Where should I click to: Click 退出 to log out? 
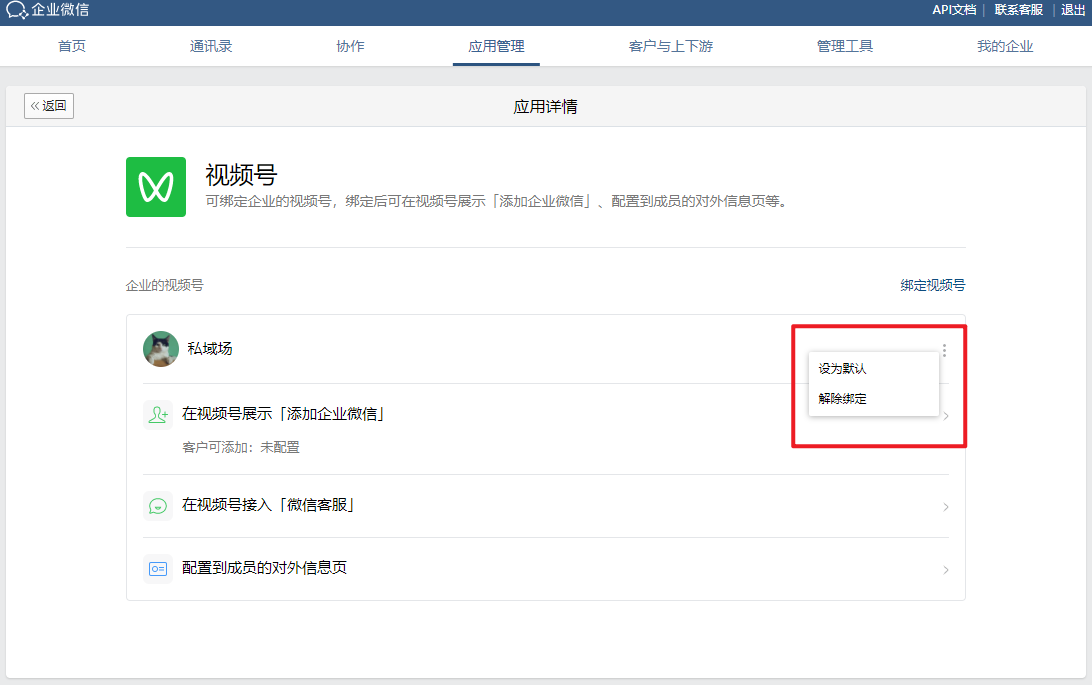click(x=1072, y=10)
